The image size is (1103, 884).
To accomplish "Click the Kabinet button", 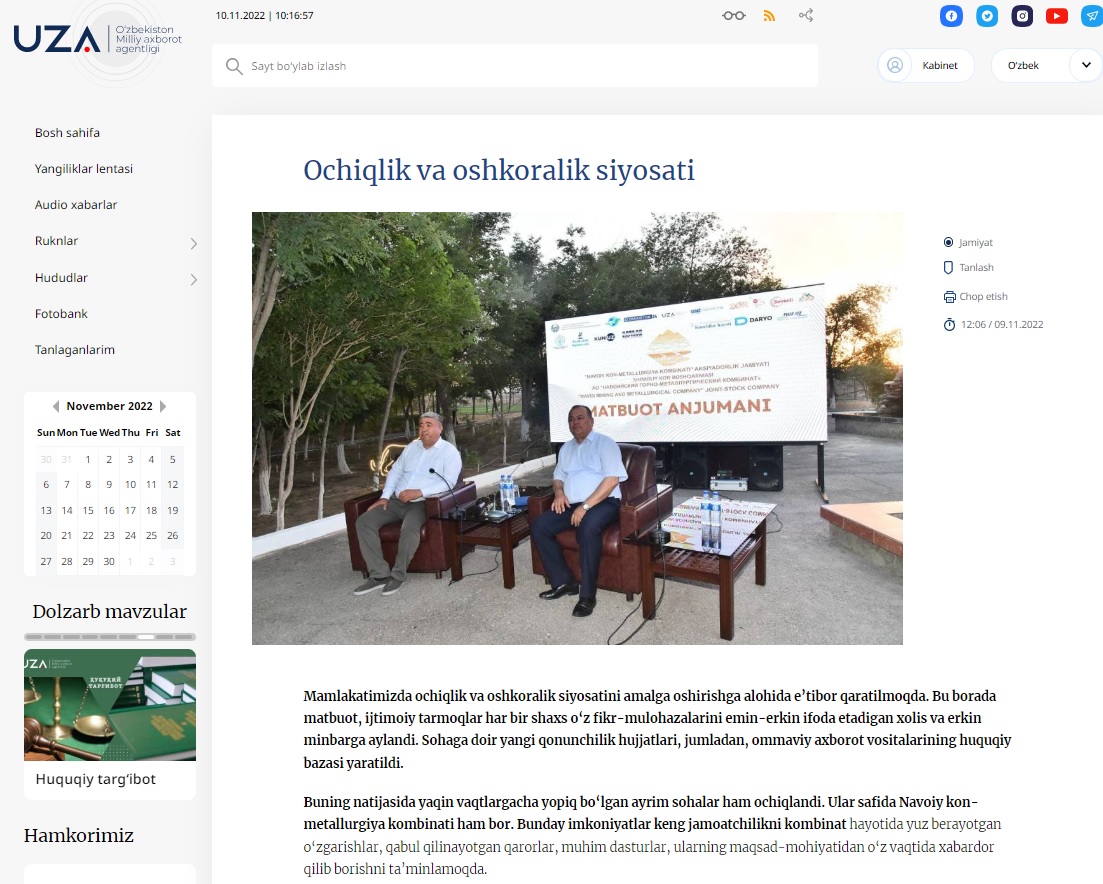I will tap(926, 66).
